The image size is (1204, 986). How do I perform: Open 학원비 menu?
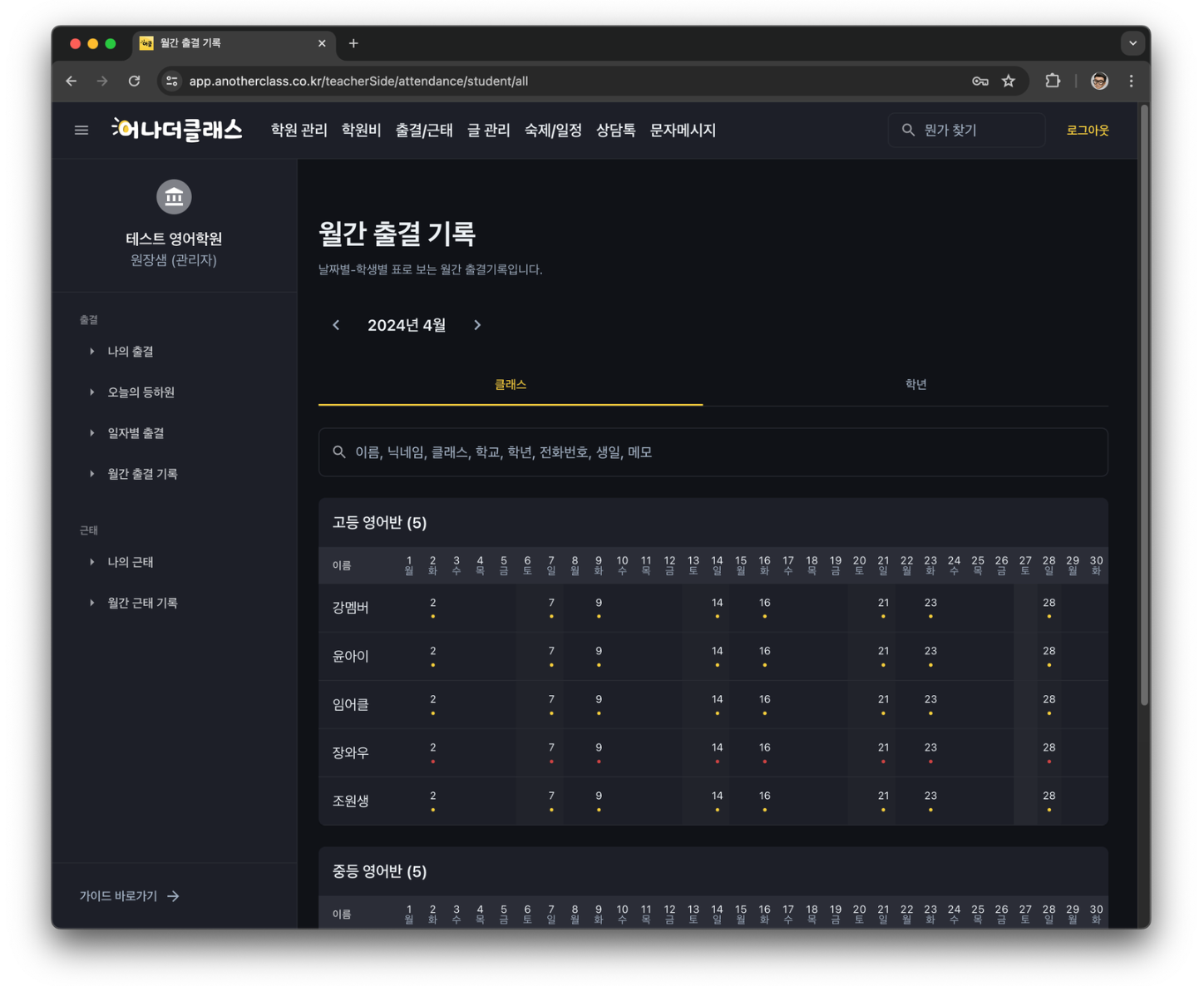coord(361,130)
